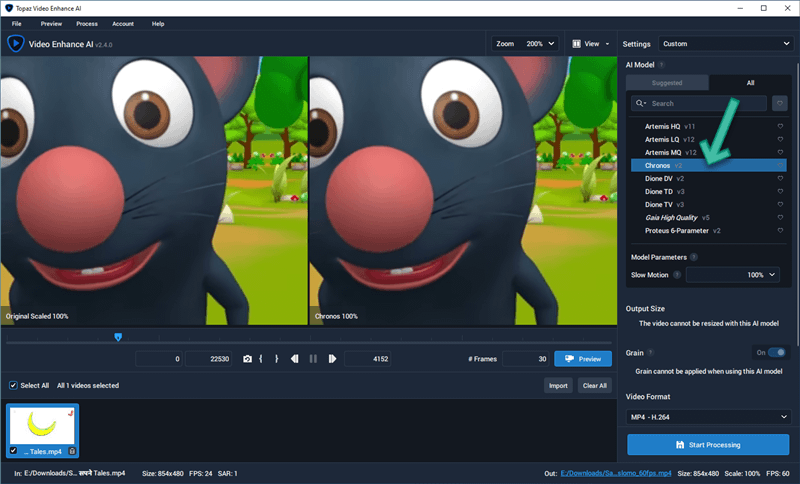This screenshot has height=484, width=800.
Task: Open the Slow Motion 100% dropdown
Action: click(733, 275)
